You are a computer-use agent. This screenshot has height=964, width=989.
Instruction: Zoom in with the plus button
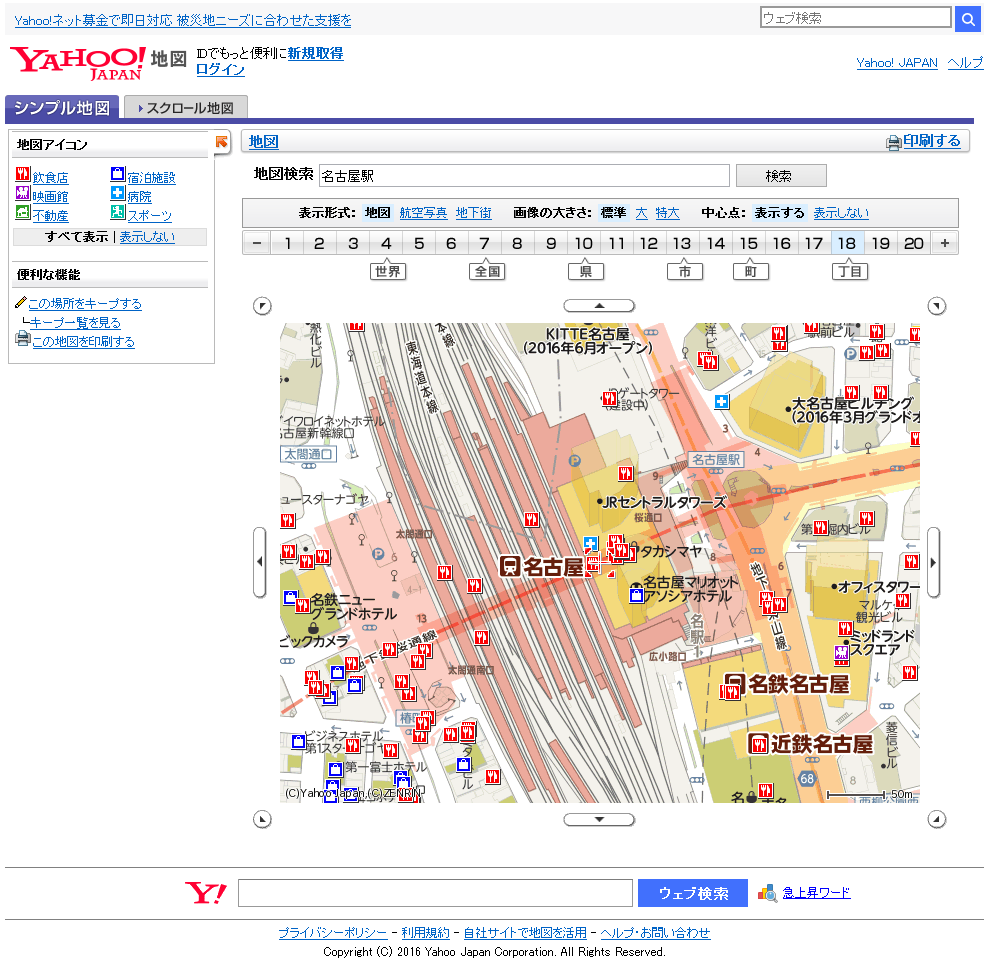tap(944, 243)
